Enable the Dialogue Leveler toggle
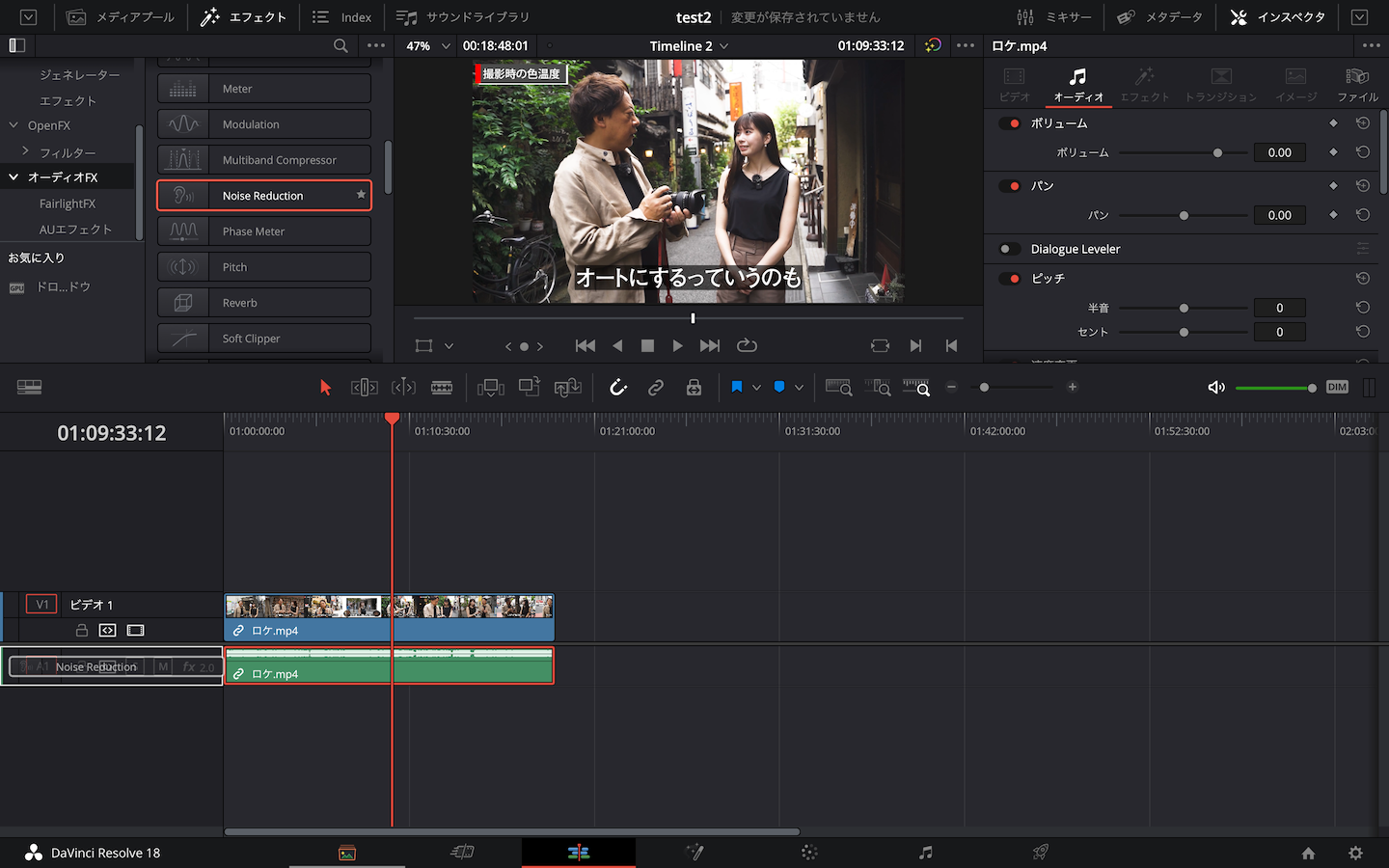The height and width of the screenshot is (868, 1389). click(x=1009, y=248)
